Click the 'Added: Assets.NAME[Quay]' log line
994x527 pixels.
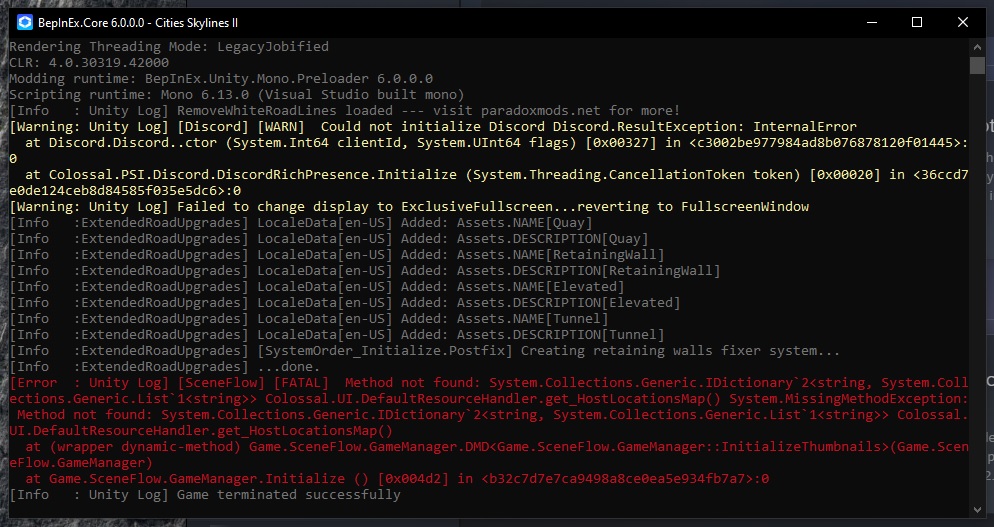(x=300, y=223)
